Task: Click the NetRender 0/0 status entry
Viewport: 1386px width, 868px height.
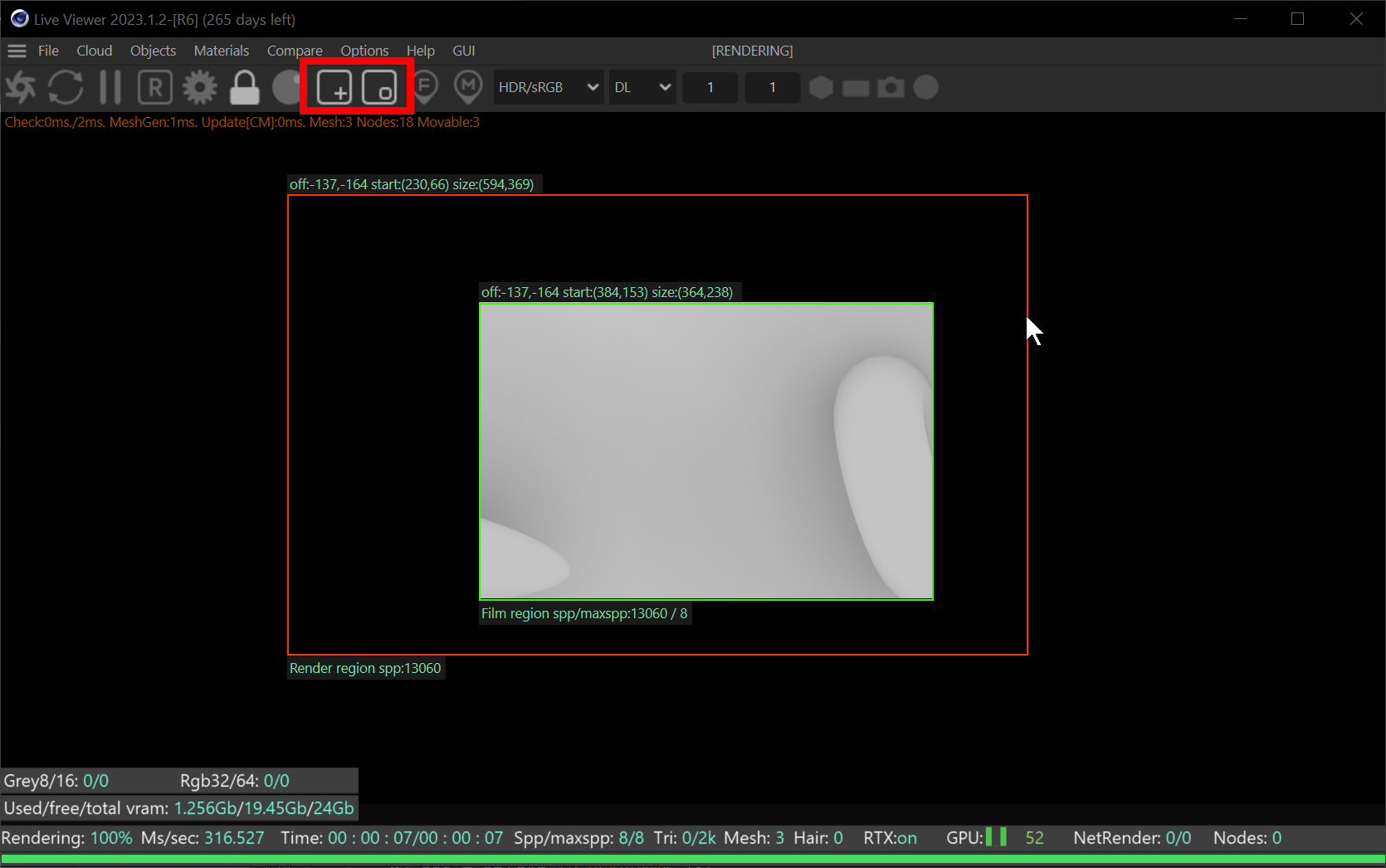Action: 1132,838
